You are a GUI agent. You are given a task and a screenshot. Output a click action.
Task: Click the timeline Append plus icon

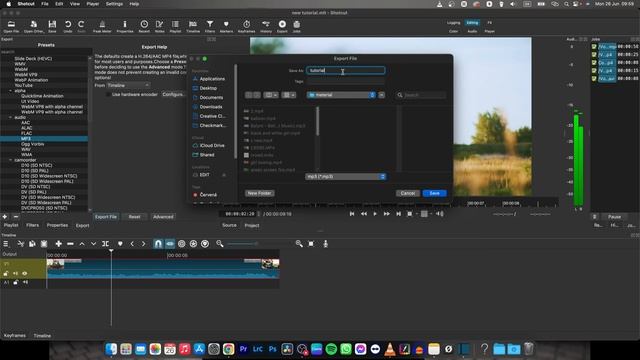59,244
